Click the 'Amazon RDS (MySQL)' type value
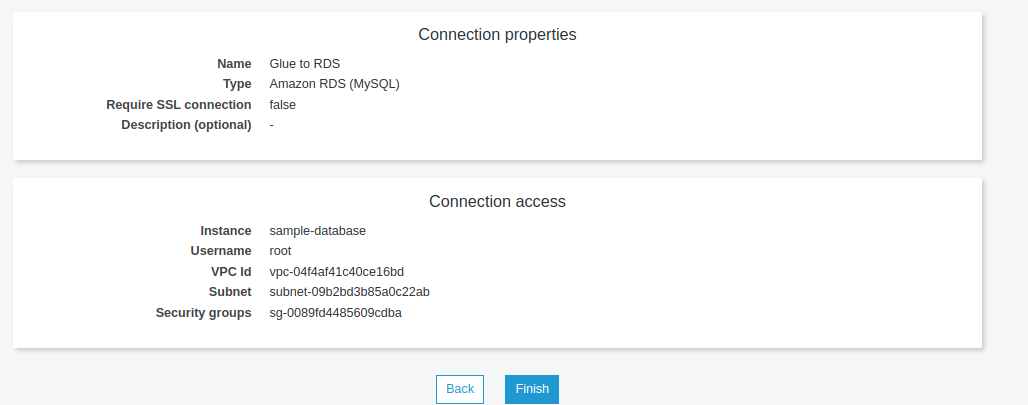This screenshot has width=1028, height=405. click(x=334, y=84)
